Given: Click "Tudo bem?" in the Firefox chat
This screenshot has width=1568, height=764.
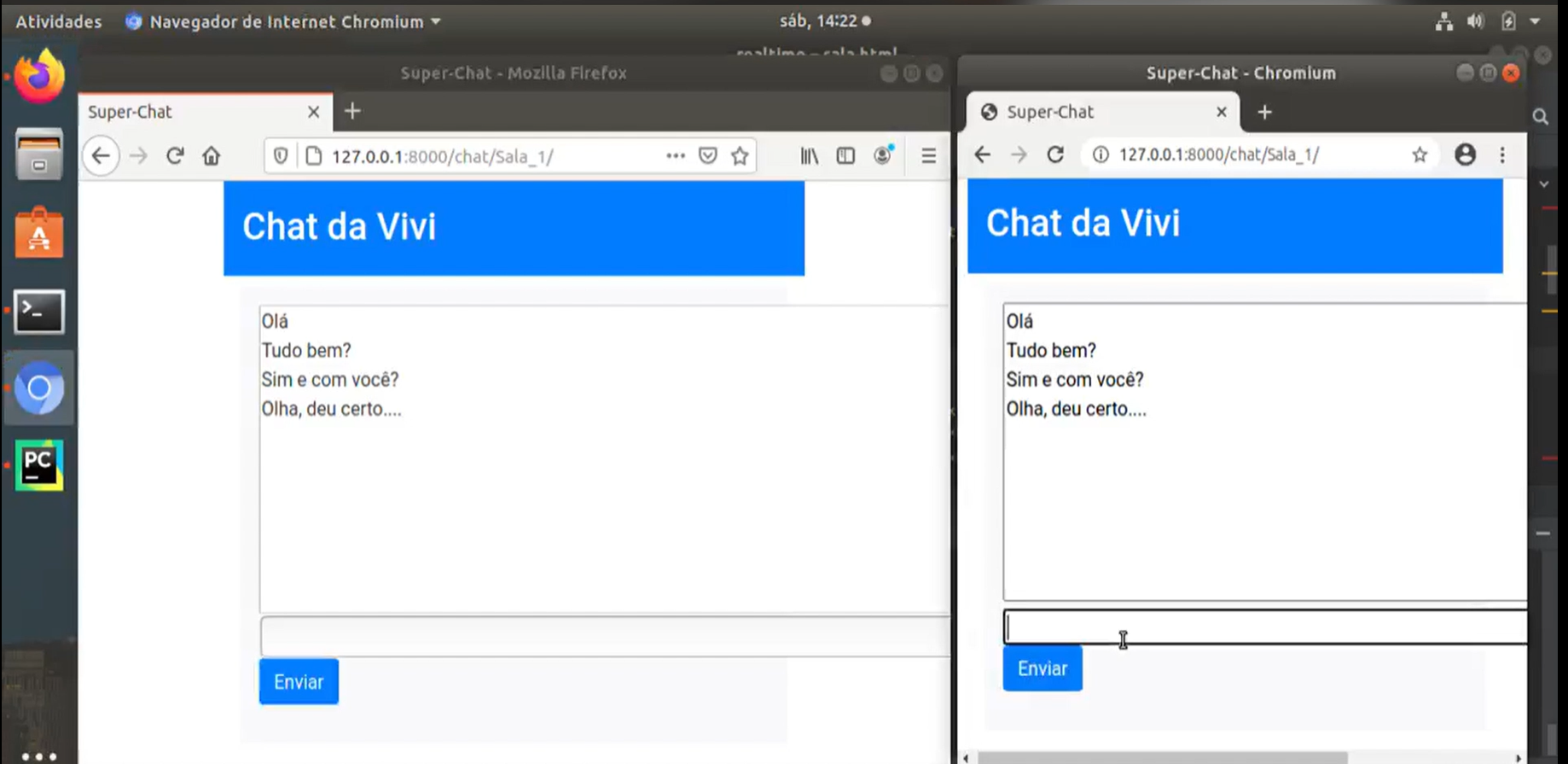Looking at the screenshot, I should [x=306, y=350].
